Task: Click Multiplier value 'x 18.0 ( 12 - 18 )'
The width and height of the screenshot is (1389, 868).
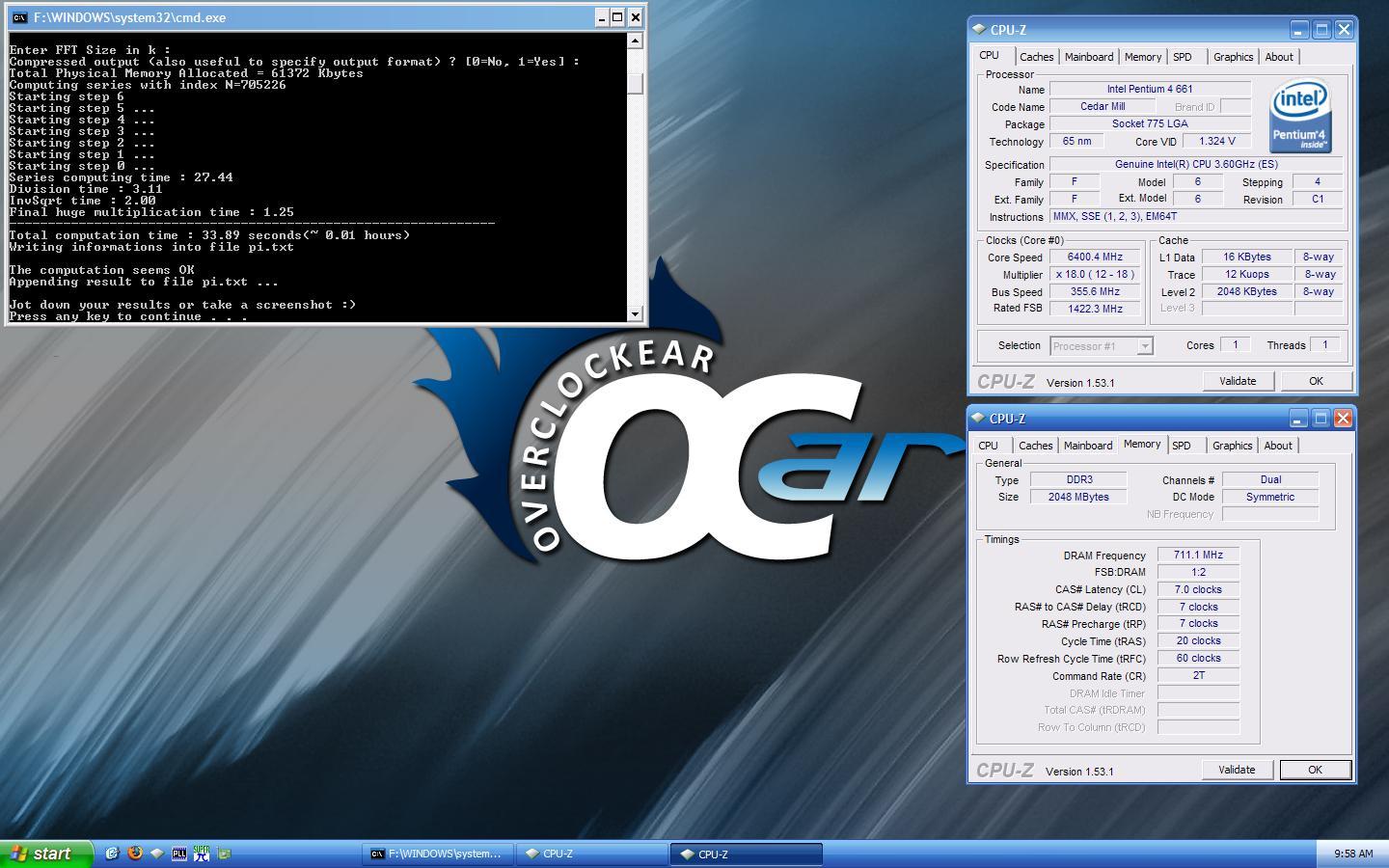Action: point(1095,274)
